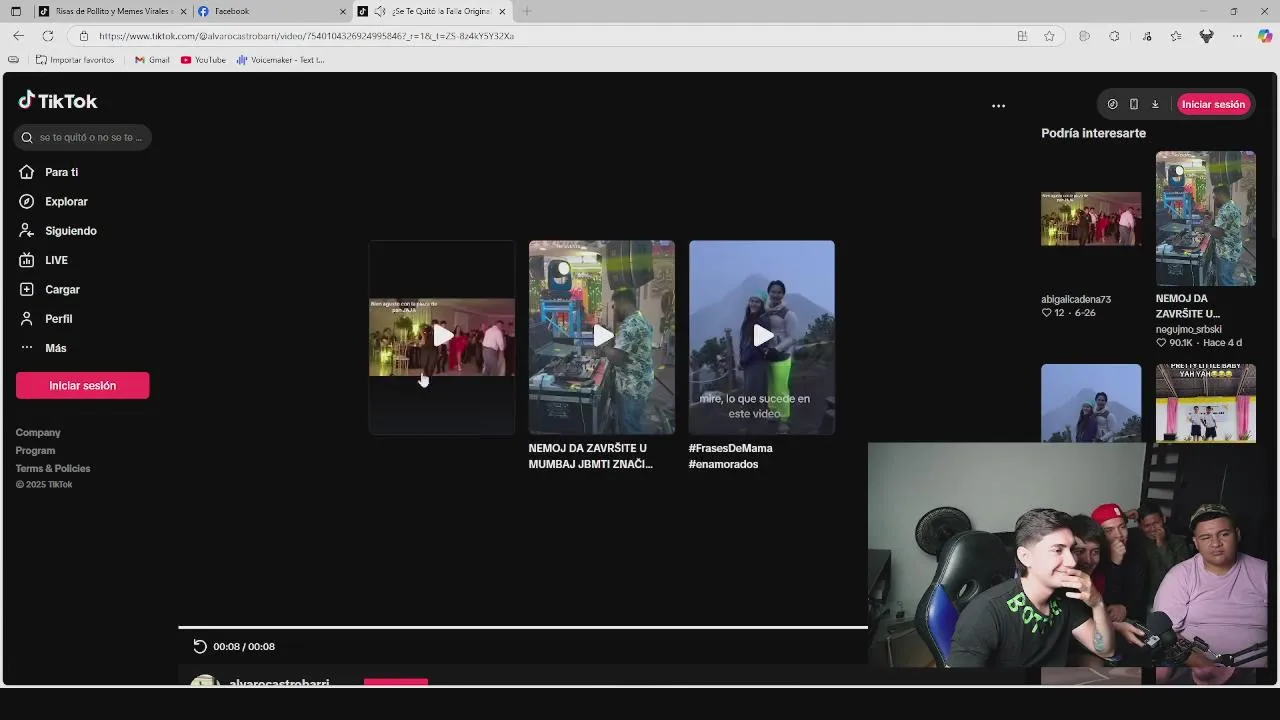1280x720 pixels.
Task: Play the NEMOJ DA ZAVRŠITE DJ video
Action: (x=602, y=337)
